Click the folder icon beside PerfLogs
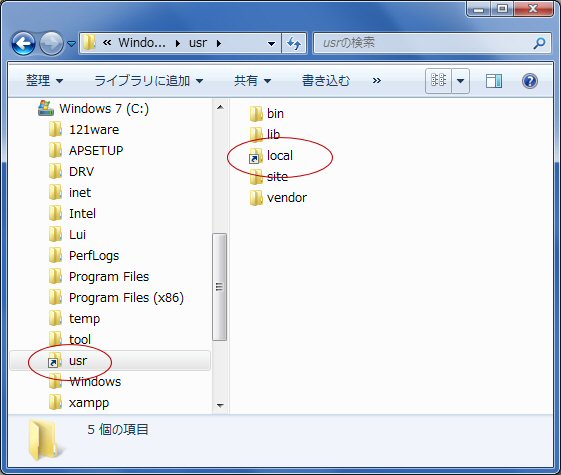The height and width of the screenshot is (475, 561). (55, 255)
